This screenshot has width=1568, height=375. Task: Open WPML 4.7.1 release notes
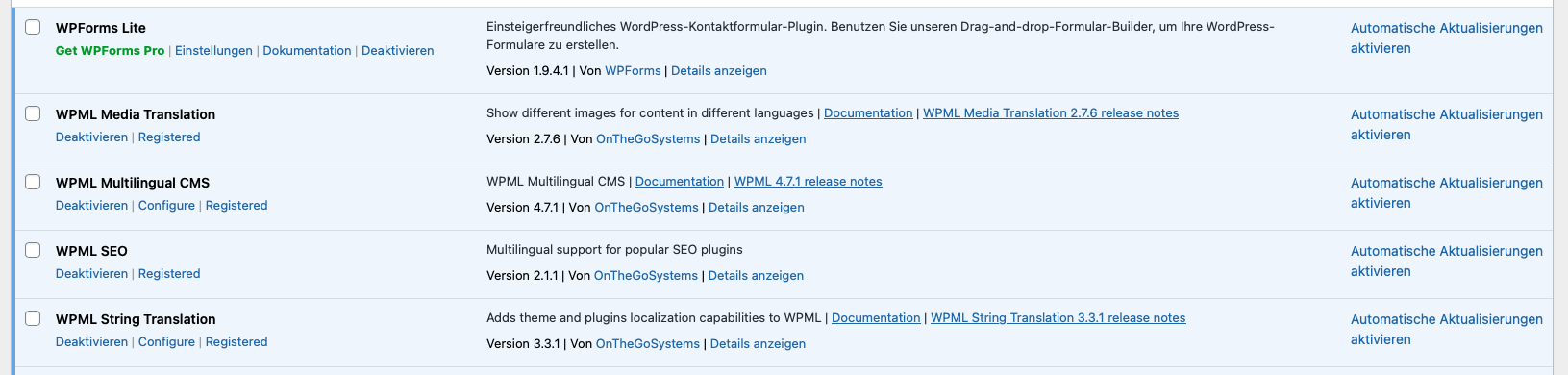tap(808, 181)
